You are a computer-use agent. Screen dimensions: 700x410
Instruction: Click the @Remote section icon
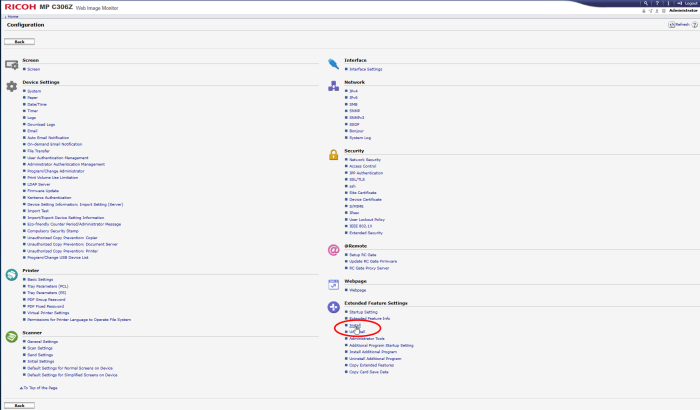[333, 250]
